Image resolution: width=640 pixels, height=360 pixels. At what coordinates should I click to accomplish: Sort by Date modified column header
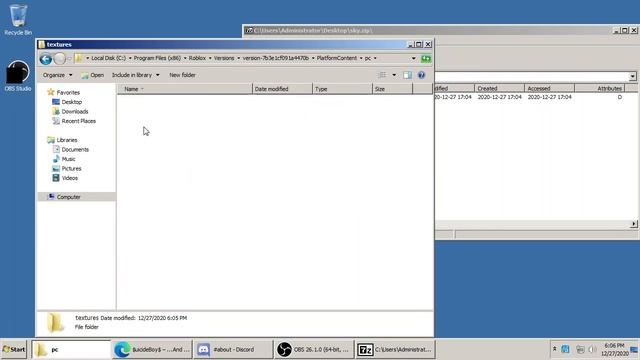(282, 89)
